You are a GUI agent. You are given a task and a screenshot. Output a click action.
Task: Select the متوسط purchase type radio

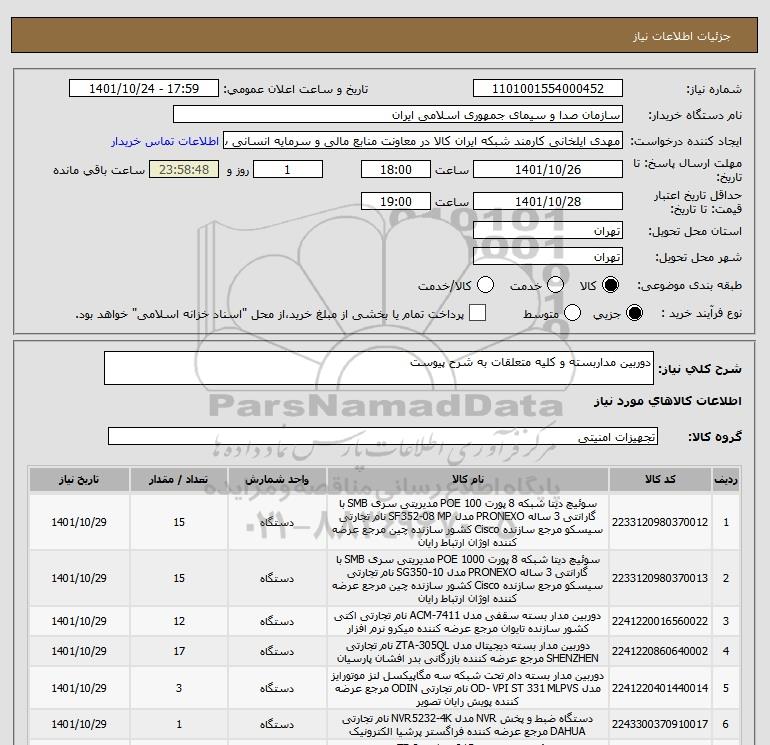(573, 313)
